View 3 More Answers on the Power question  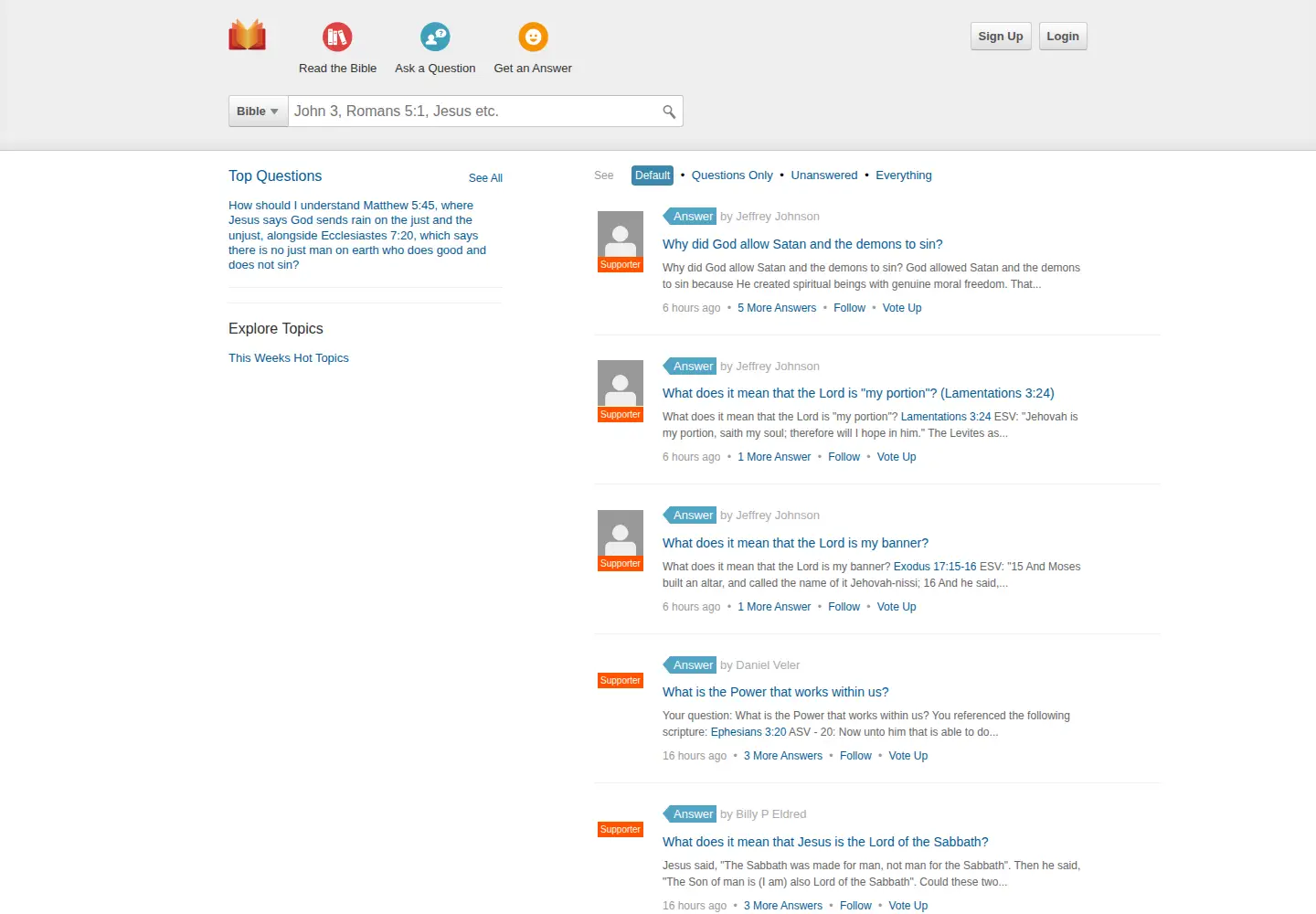click(783, 756)
